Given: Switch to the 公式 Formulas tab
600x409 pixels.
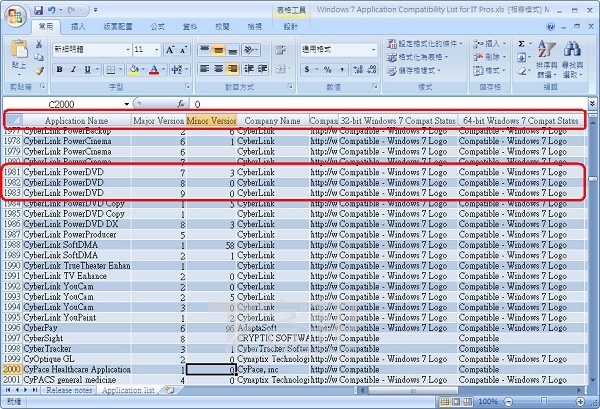Looking at the screenshot, I should (157, 26).
